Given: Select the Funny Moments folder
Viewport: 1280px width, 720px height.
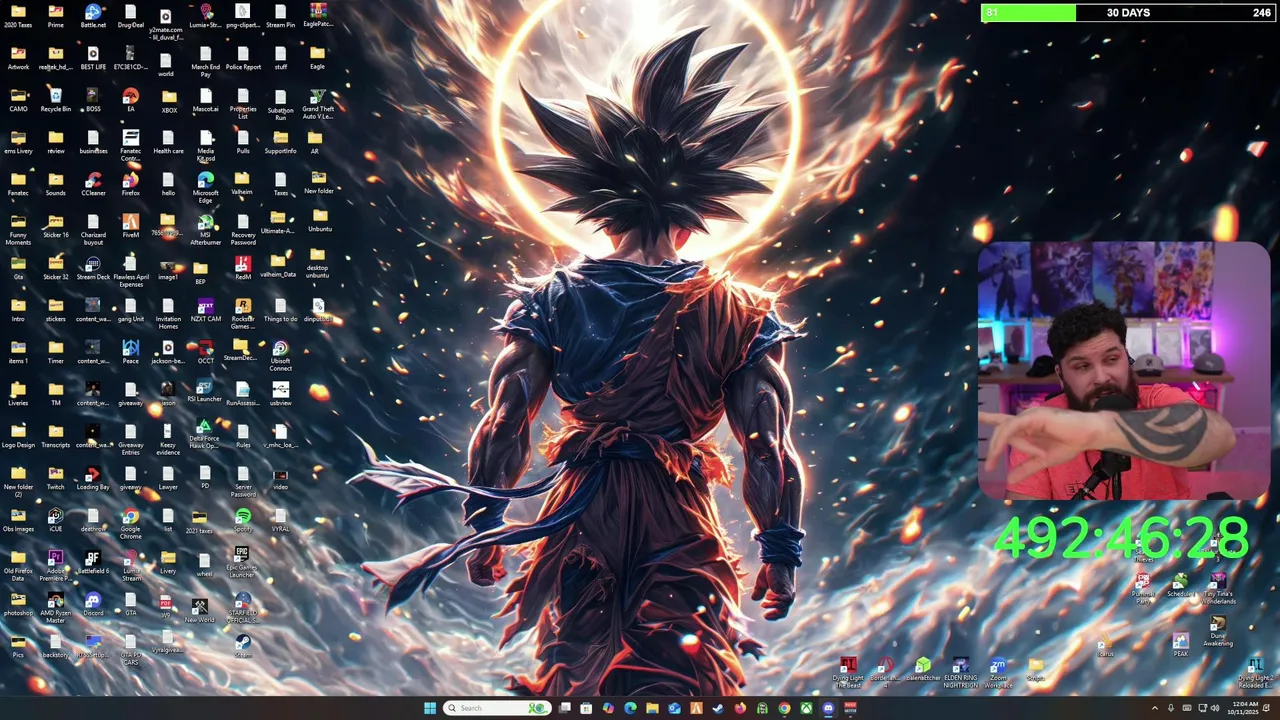Looking at the screenshot, I should [18, 229].
